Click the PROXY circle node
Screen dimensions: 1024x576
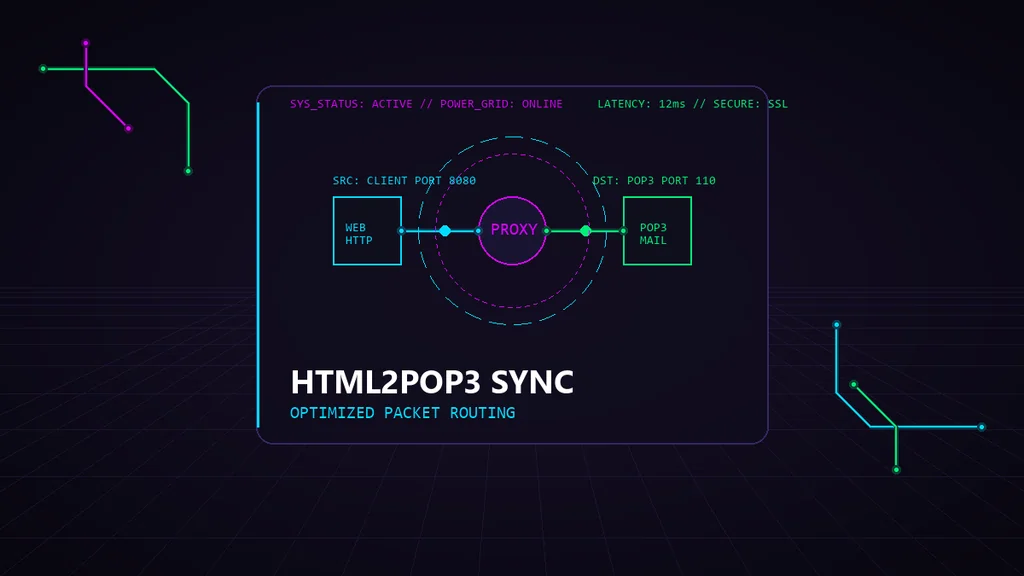coord(513,231)
